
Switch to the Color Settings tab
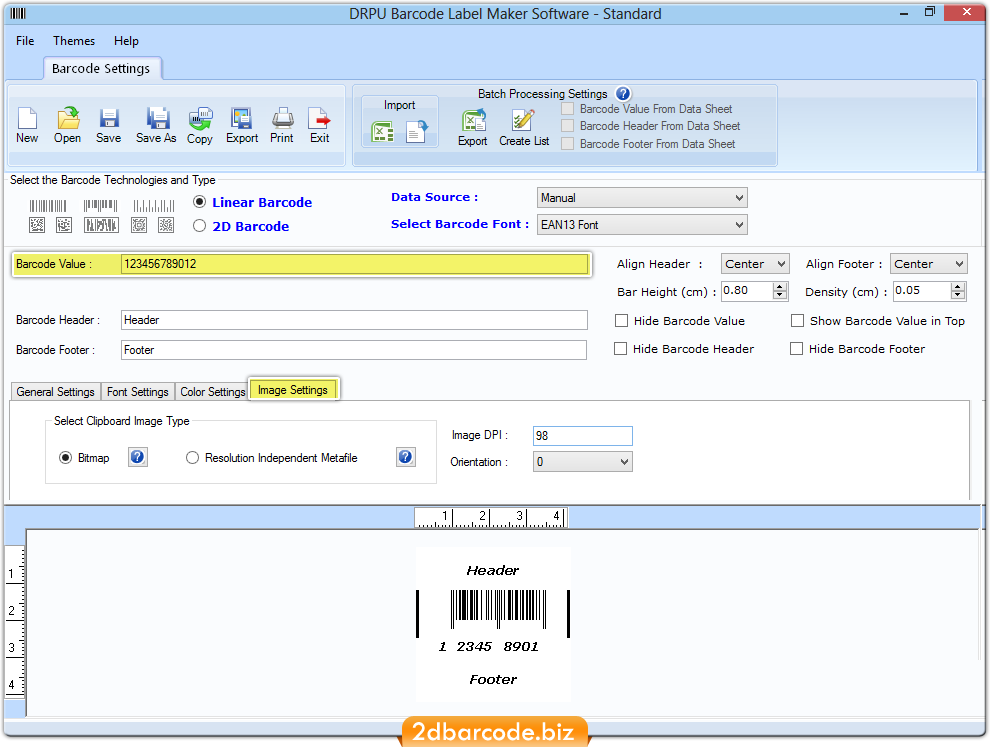tap(212, 391)
